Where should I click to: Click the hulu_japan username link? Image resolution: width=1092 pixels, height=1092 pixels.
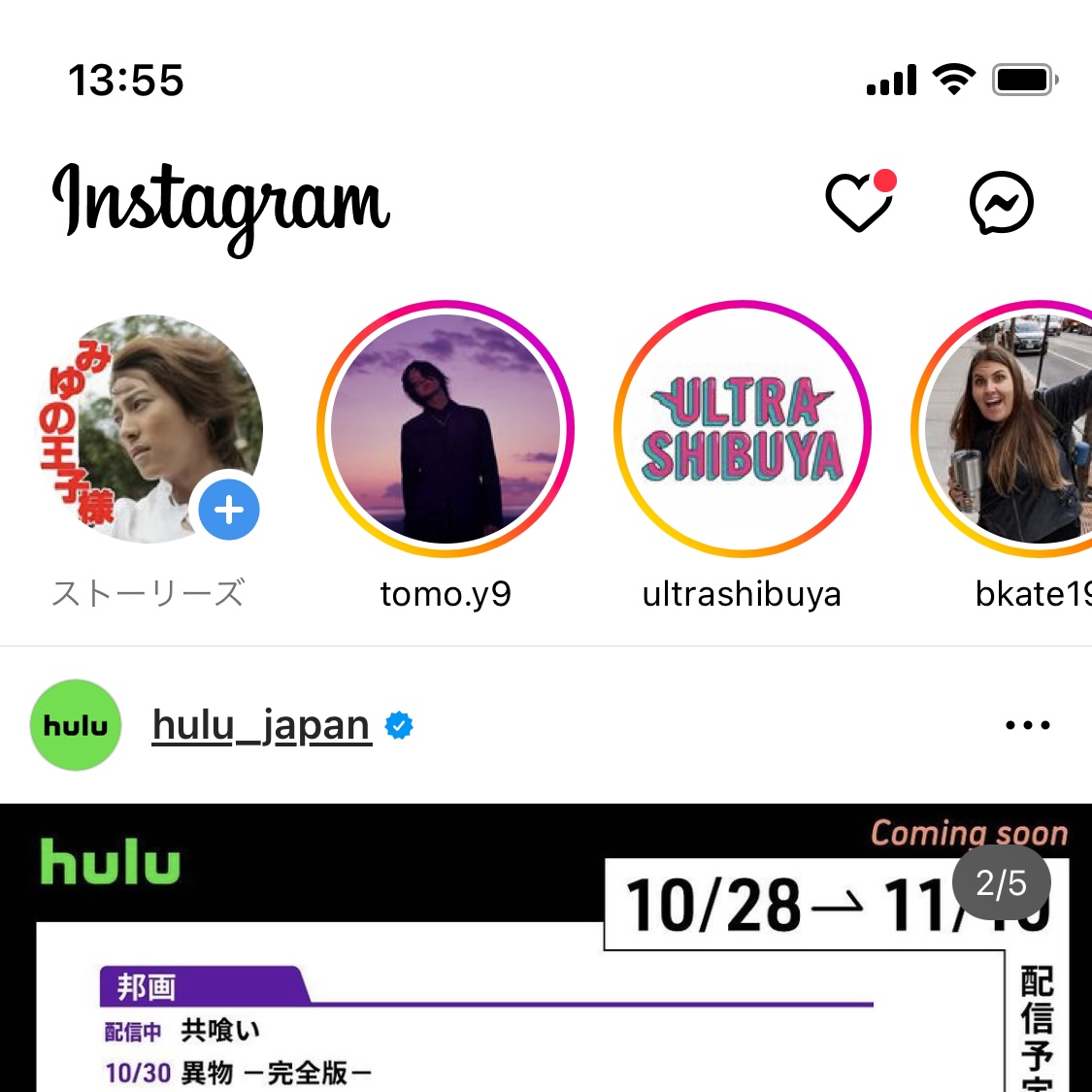[x=262, y=725]
